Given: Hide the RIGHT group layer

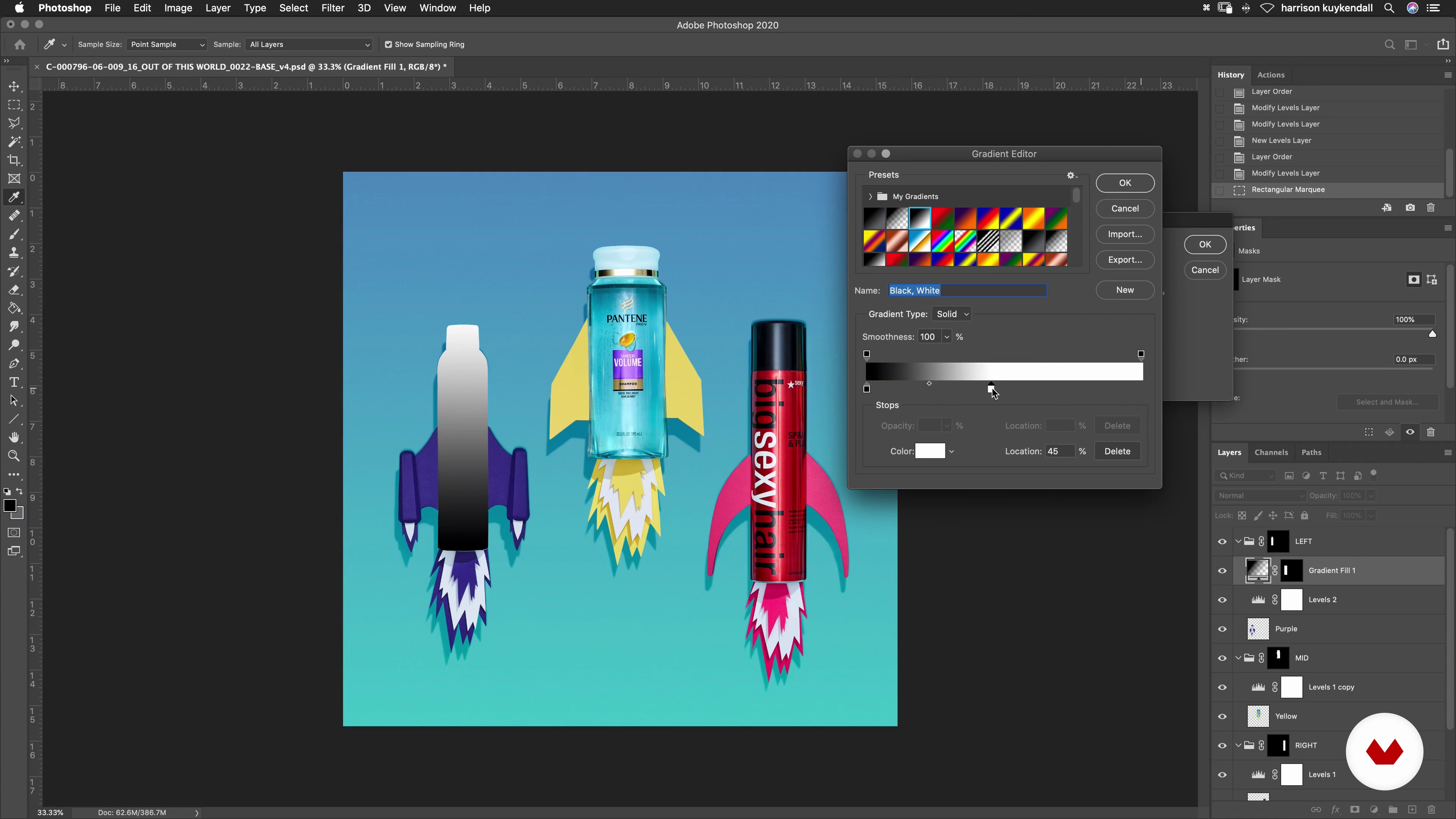Looking at the screenshot, I should (x=1222, y=745).
